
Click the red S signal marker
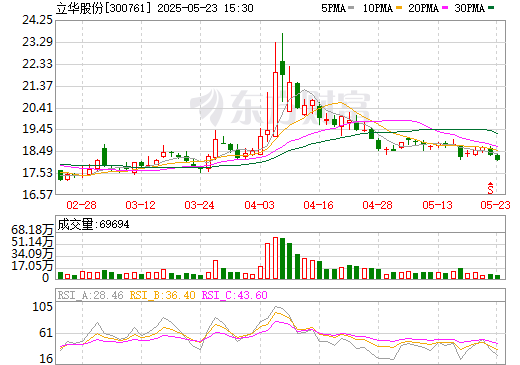(x=490, y=188)
